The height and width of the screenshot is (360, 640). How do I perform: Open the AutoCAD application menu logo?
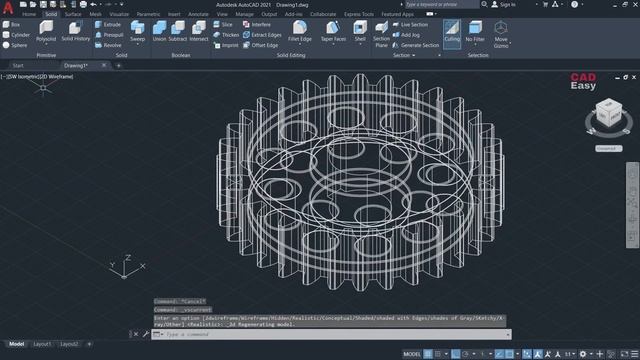click(x=8, y=7)
